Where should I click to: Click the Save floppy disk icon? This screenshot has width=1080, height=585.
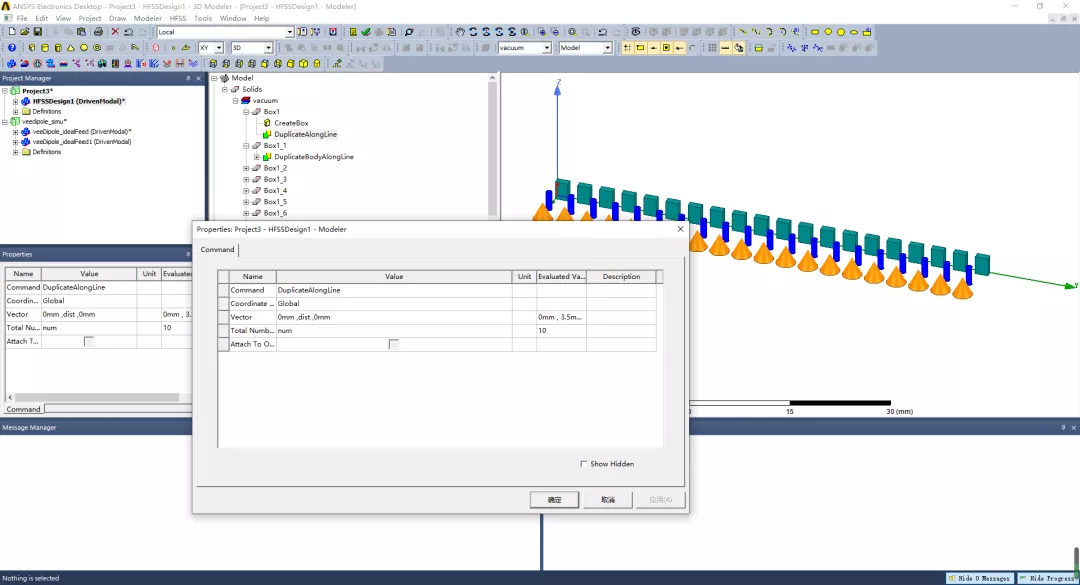click(x=38, y=32)
